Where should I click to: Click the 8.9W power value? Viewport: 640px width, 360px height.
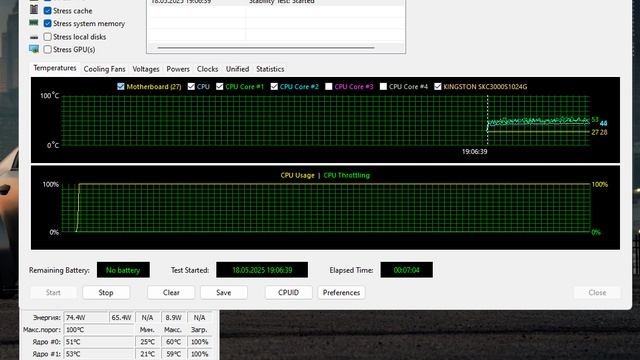[x=173, y=318]
